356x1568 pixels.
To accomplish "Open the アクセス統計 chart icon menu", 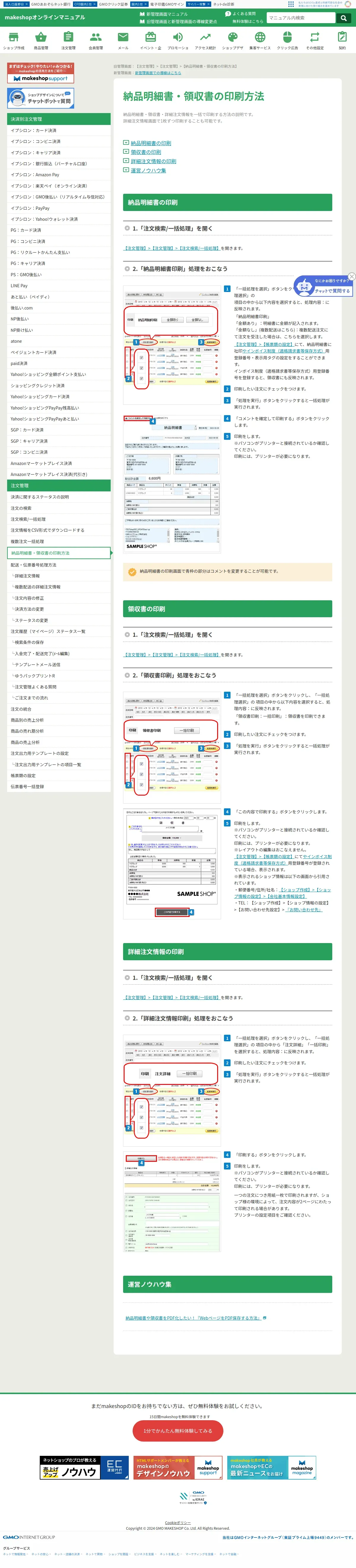I will 205,41.
